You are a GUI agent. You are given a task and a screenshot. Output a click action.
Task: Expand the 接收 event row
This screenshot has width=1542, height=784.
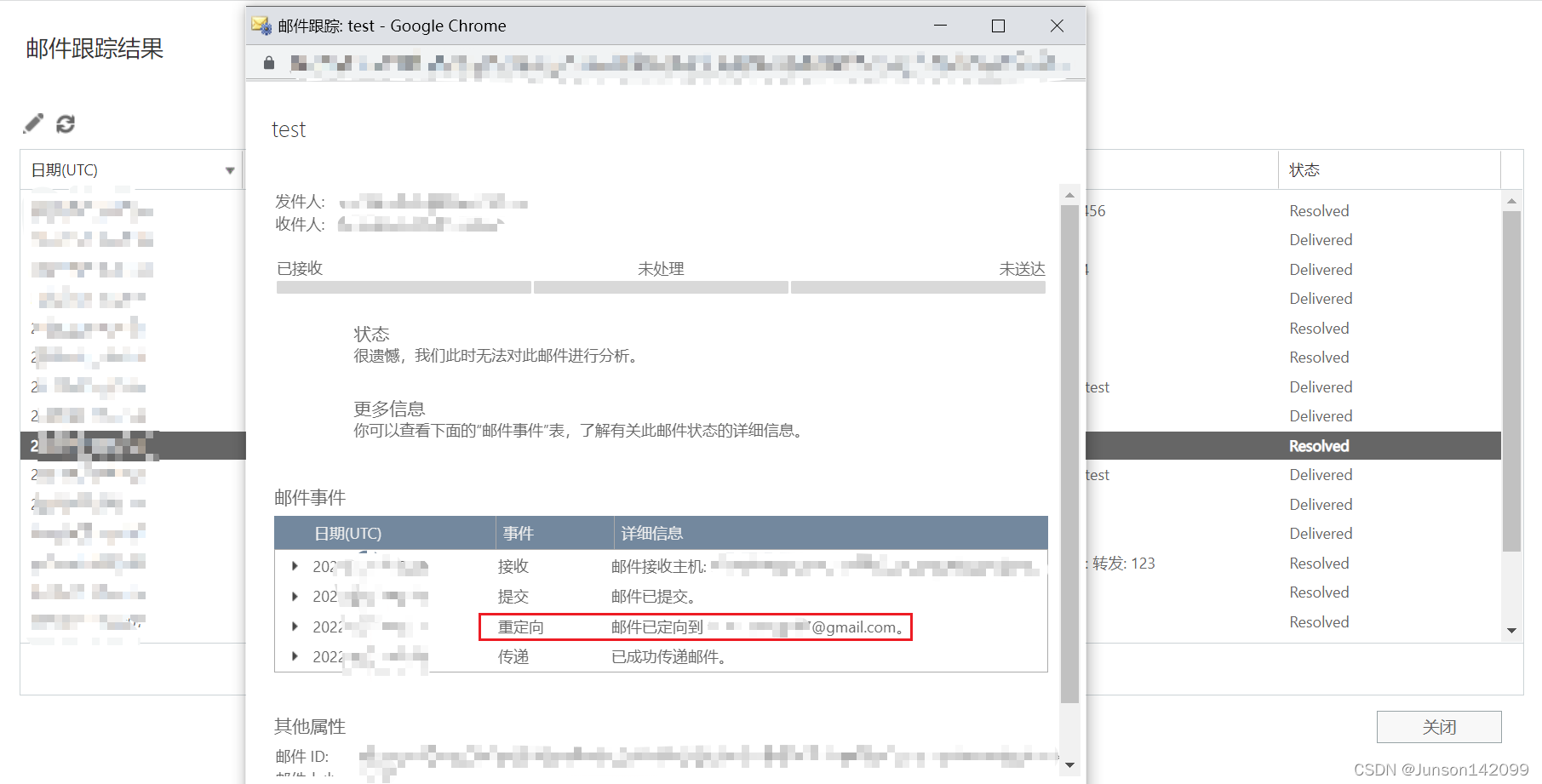pos(295,566)
